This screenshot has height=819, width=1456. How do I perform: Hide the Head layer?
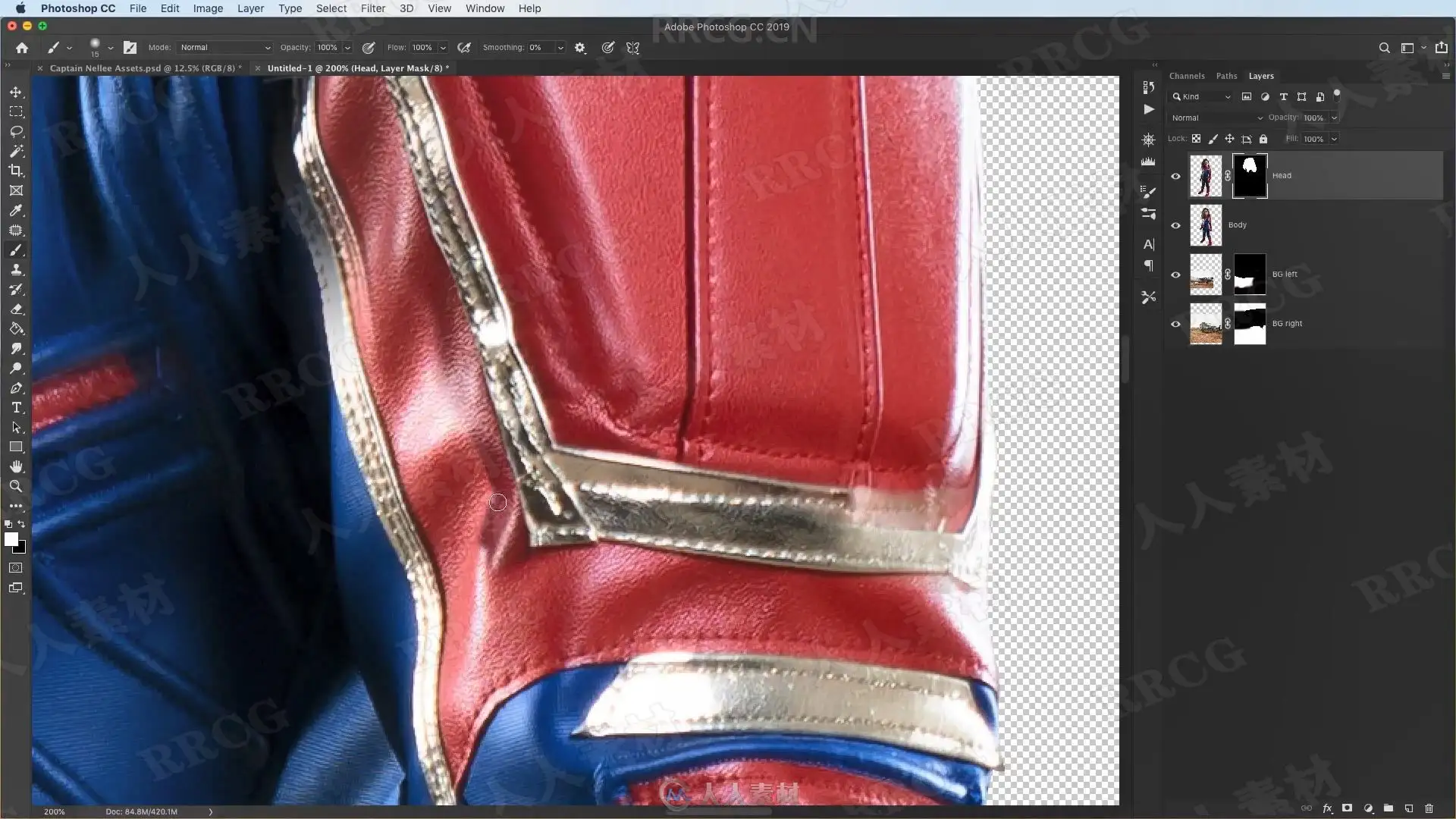(x=1175, y=176)
